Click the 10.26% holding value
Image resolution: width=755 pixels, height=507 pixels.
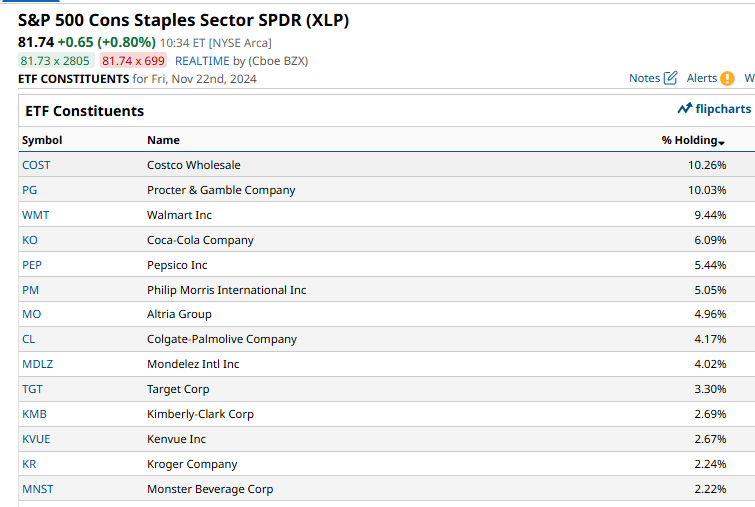point(707,165)
